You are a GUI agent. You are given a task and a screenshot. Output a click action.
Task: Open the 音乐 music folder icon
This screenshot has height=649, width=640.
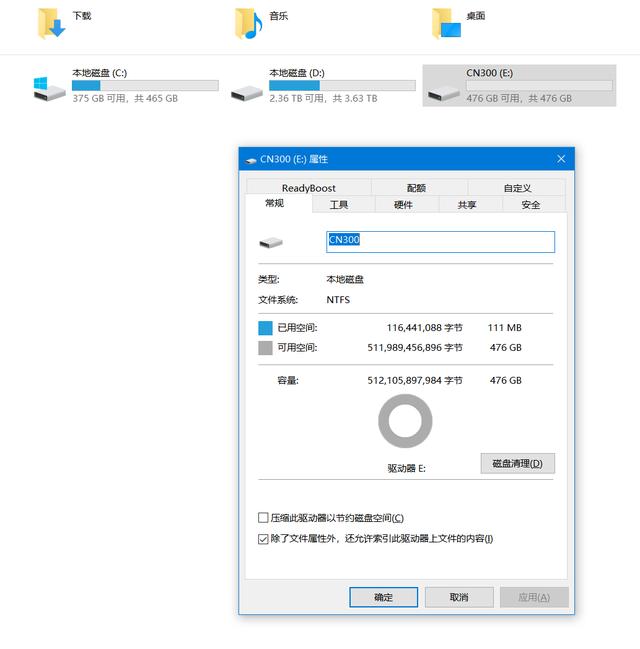click(x=248, y=24)
